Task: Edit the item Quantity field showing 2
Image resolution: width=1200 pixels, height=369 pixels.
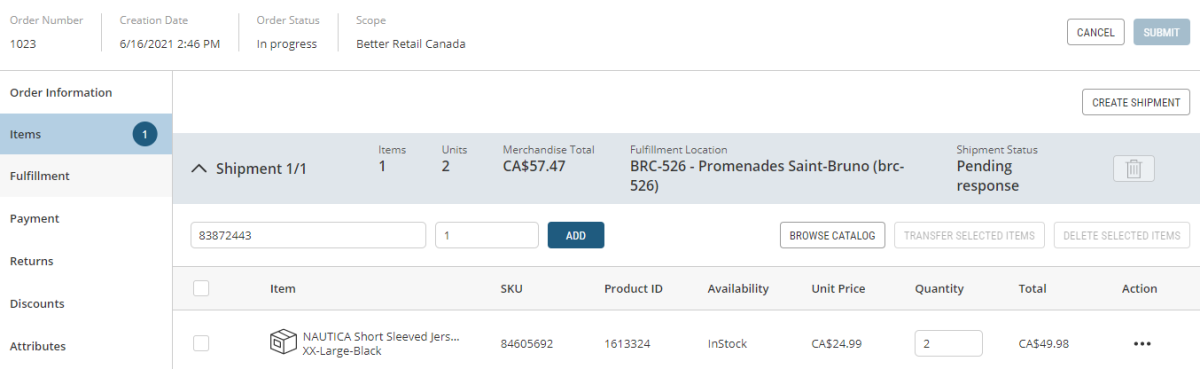Action: [x=948, y=343]
